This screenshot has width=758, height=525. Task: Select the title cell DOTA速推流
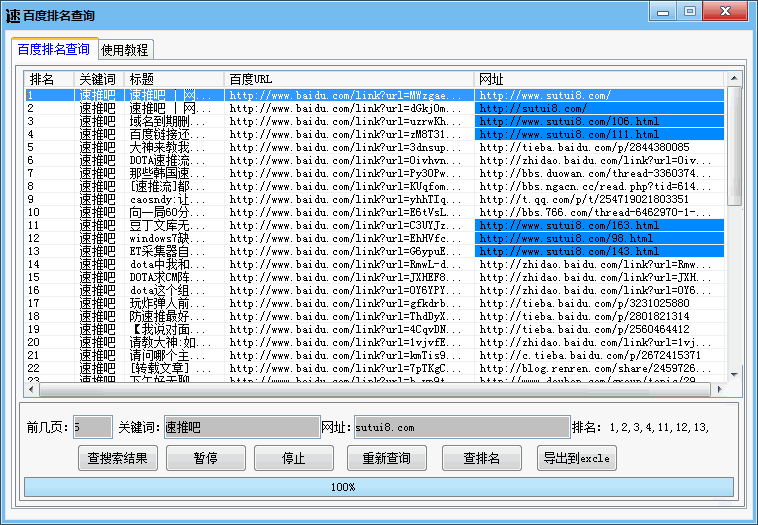coord(174,160)
